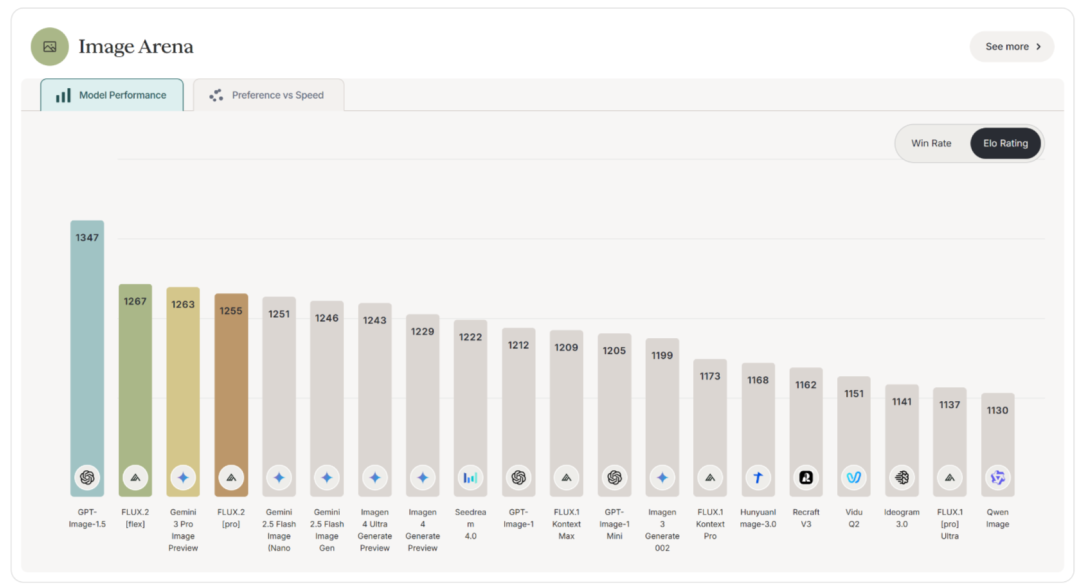The height and width of the screenshot is (588, 1080).
Task: Click the Gemini 2.5 Flash Image Gen star icon
Action: pyautogui.click(x=326, y=477)
